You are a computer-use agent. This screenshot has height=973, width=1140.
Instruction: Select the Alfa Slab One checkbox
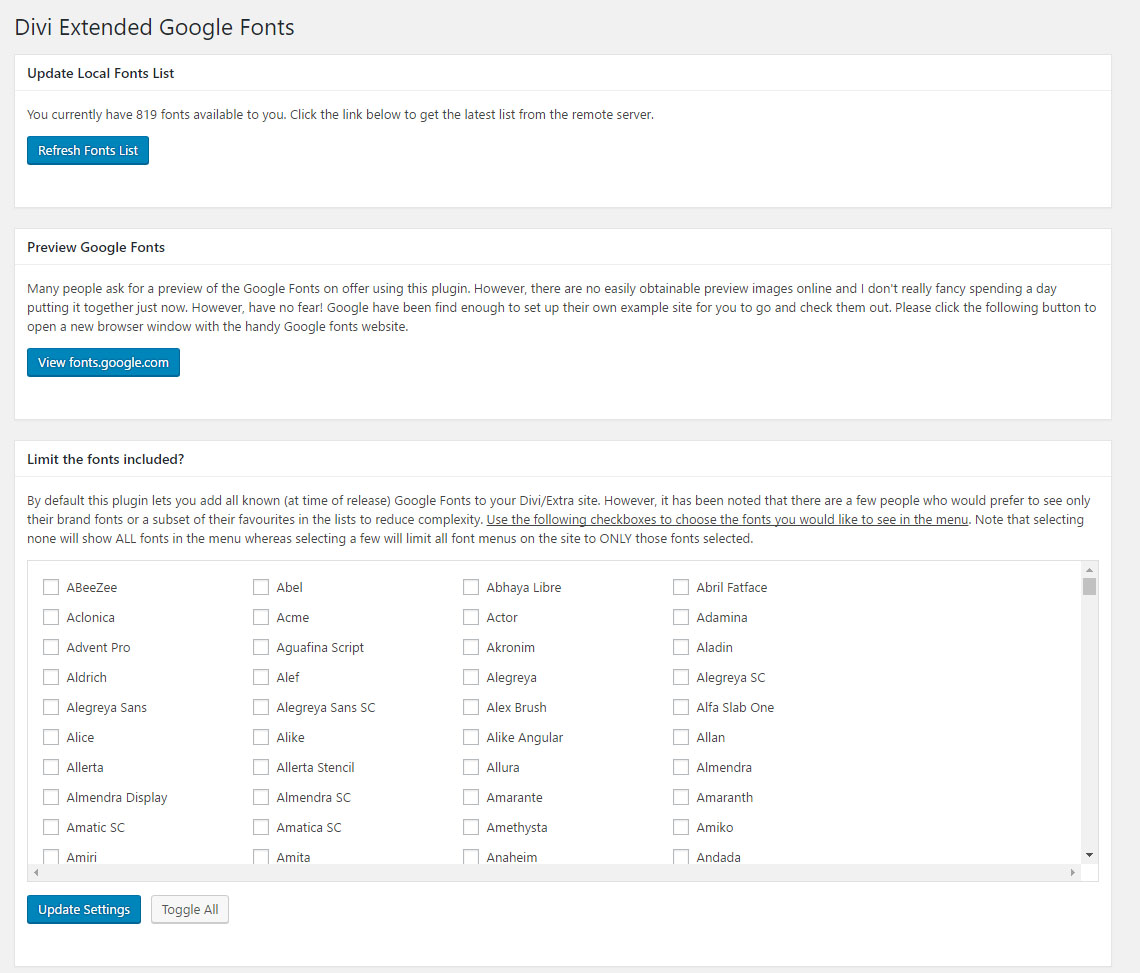681,707
